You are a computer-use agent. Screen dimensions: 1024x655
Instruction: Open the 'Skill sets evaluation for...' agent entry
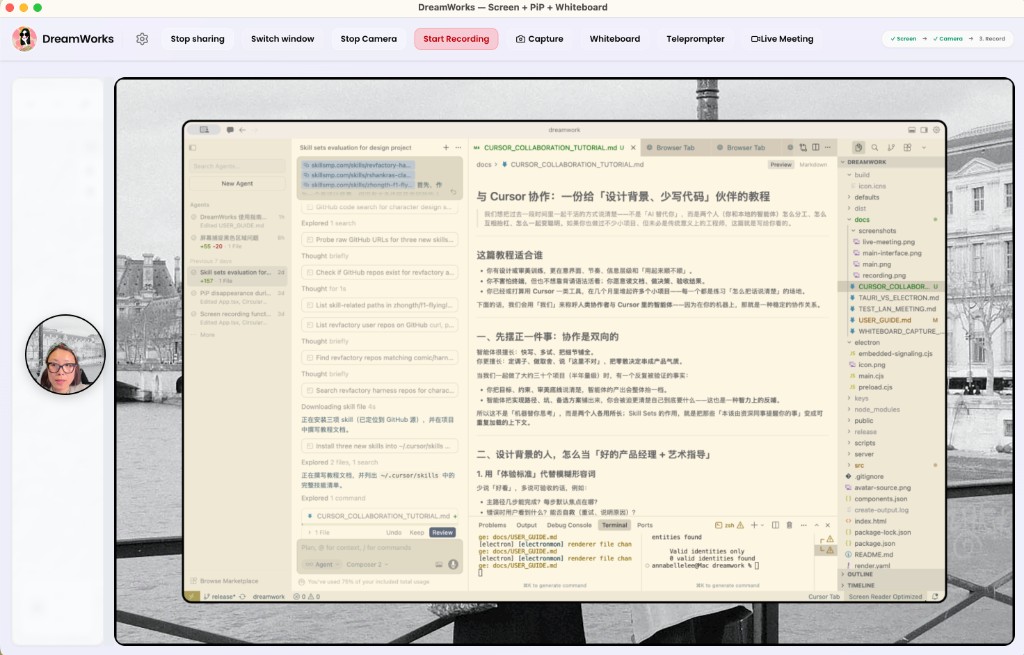click(237, 276)
